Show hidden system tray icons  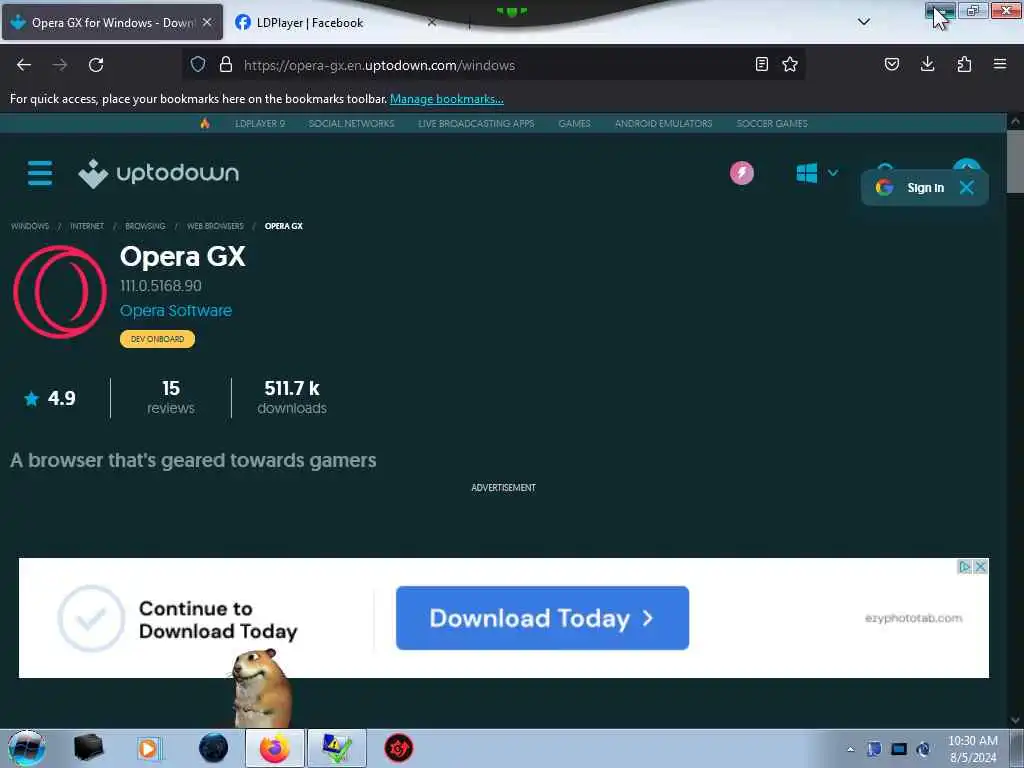tap(850, 749)
